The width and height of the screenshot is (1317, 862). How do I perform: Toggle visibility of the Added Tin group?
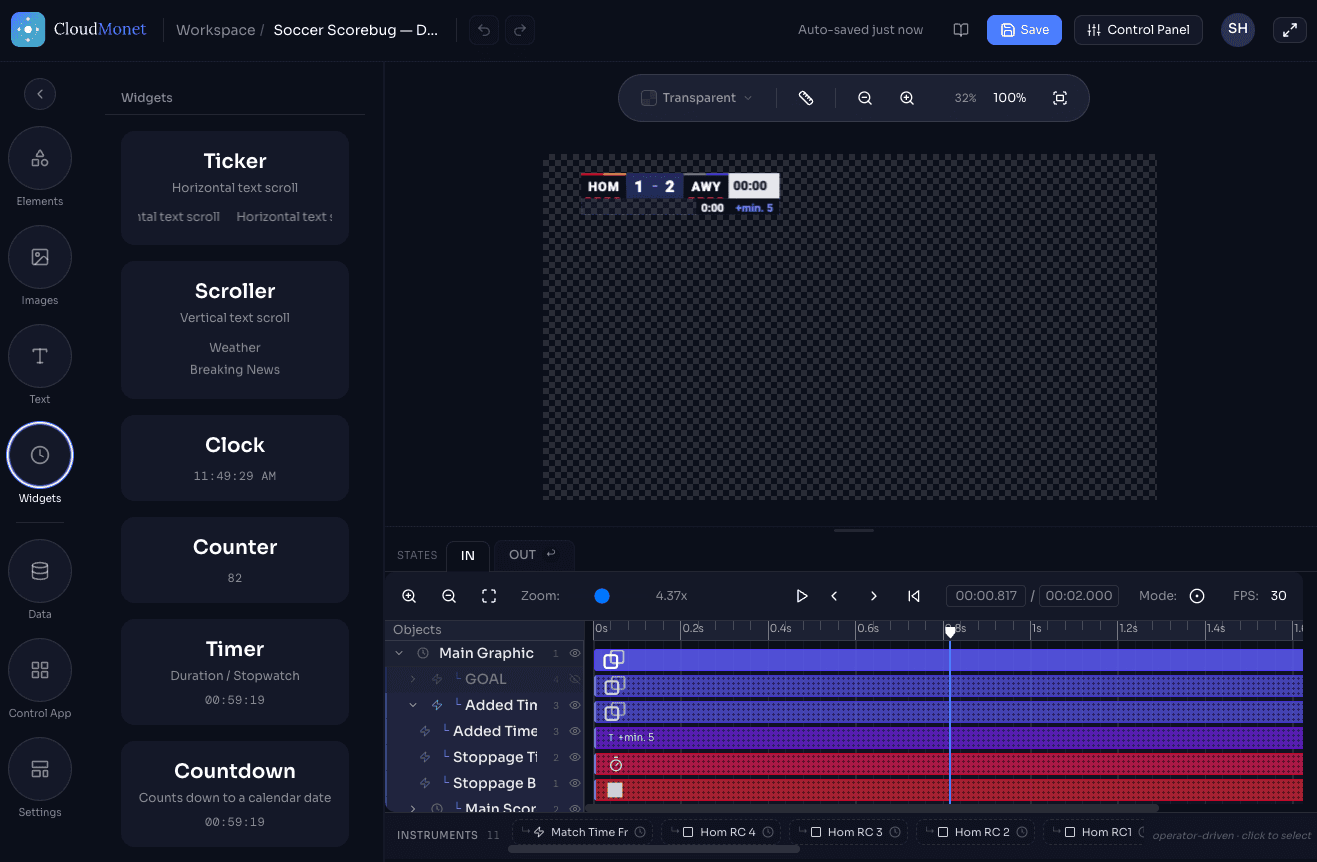click(575, 705)
